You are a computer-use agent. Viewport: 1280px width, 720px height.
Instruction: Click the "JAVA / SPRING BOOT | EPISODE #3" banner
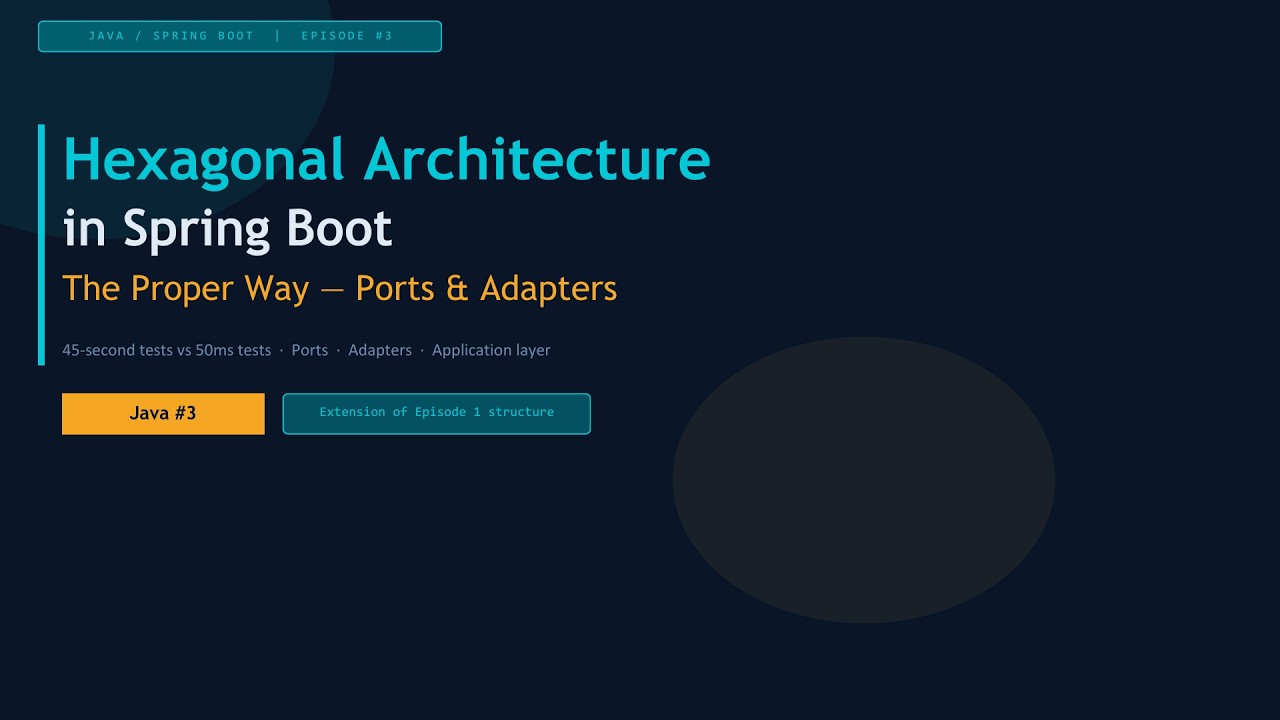[240, 36]
